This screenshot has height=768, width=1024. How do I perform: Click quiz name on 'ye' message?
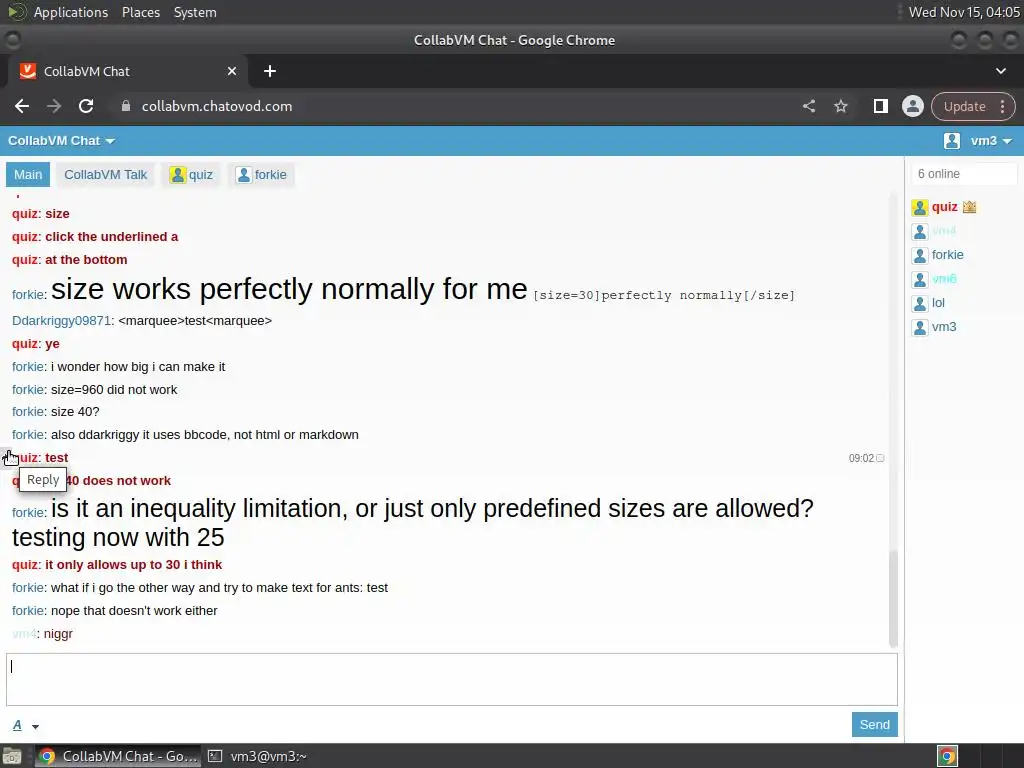point(25,344)
